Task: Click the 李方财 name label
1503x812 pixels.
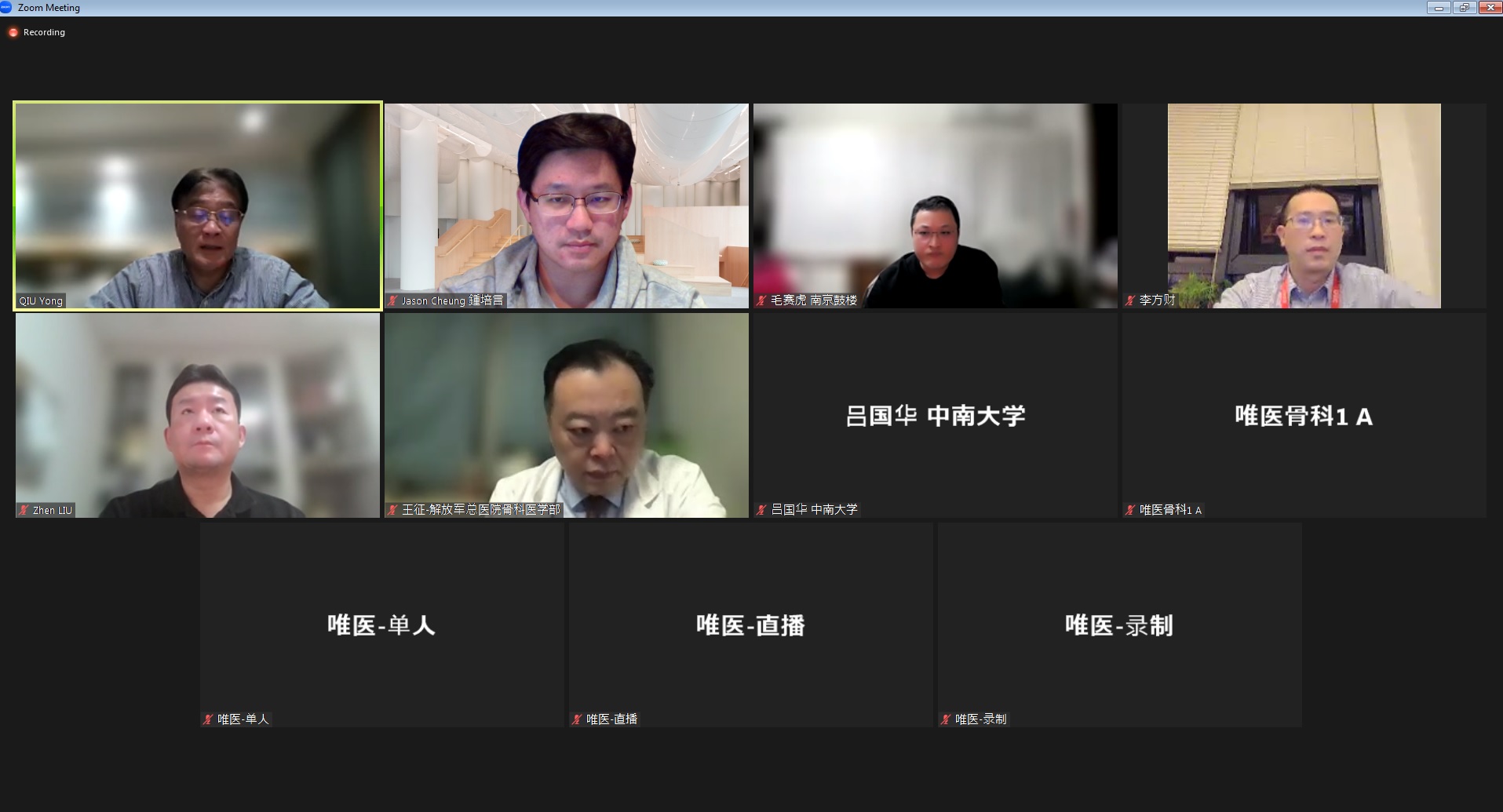Action: (x=1158, y=300)
